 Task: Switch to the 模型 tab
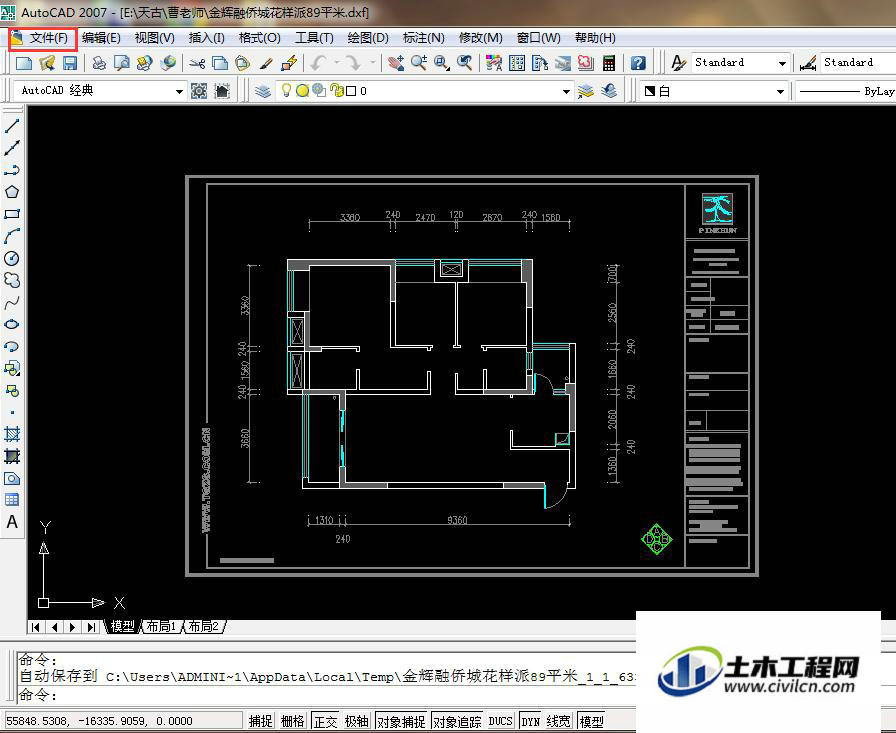(x=122, y=627)
